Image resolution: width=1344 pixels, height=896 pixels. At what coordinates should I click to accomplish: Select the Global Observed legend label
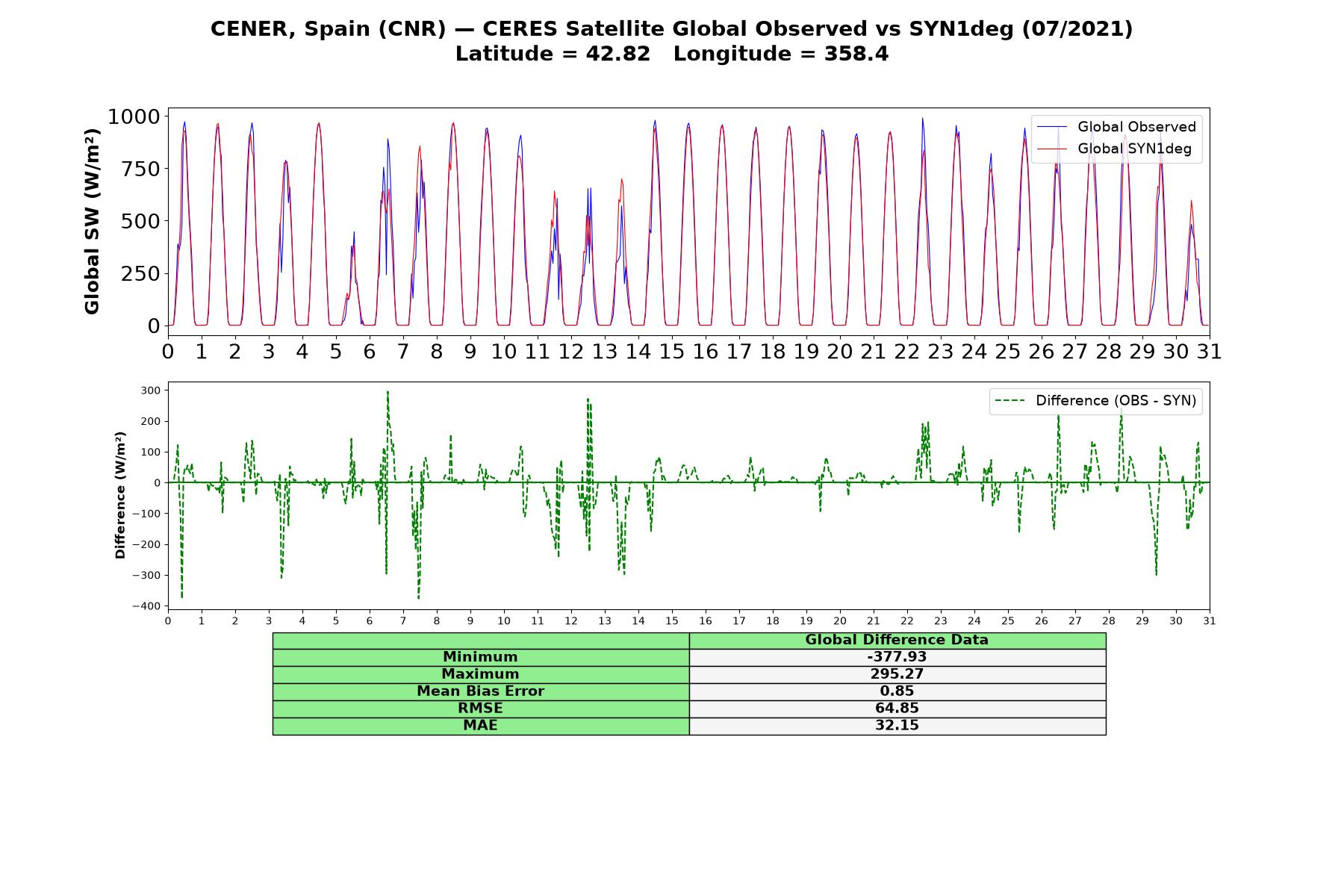[x=1136, y=127]
